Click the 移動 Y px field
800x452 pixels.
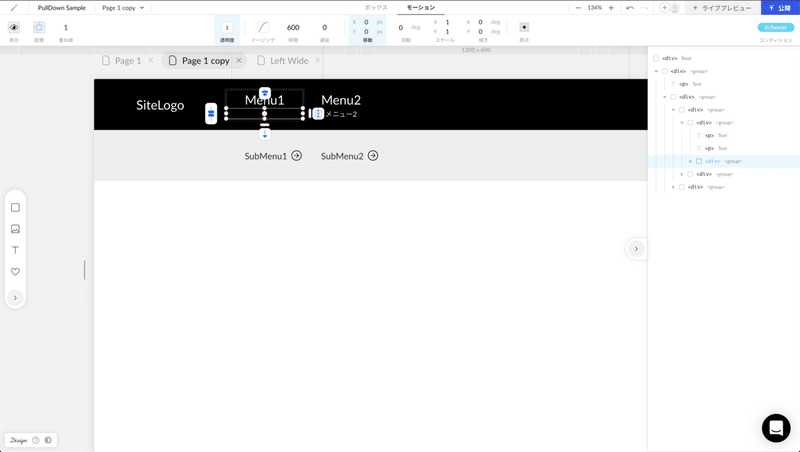[x=366, y=32]
